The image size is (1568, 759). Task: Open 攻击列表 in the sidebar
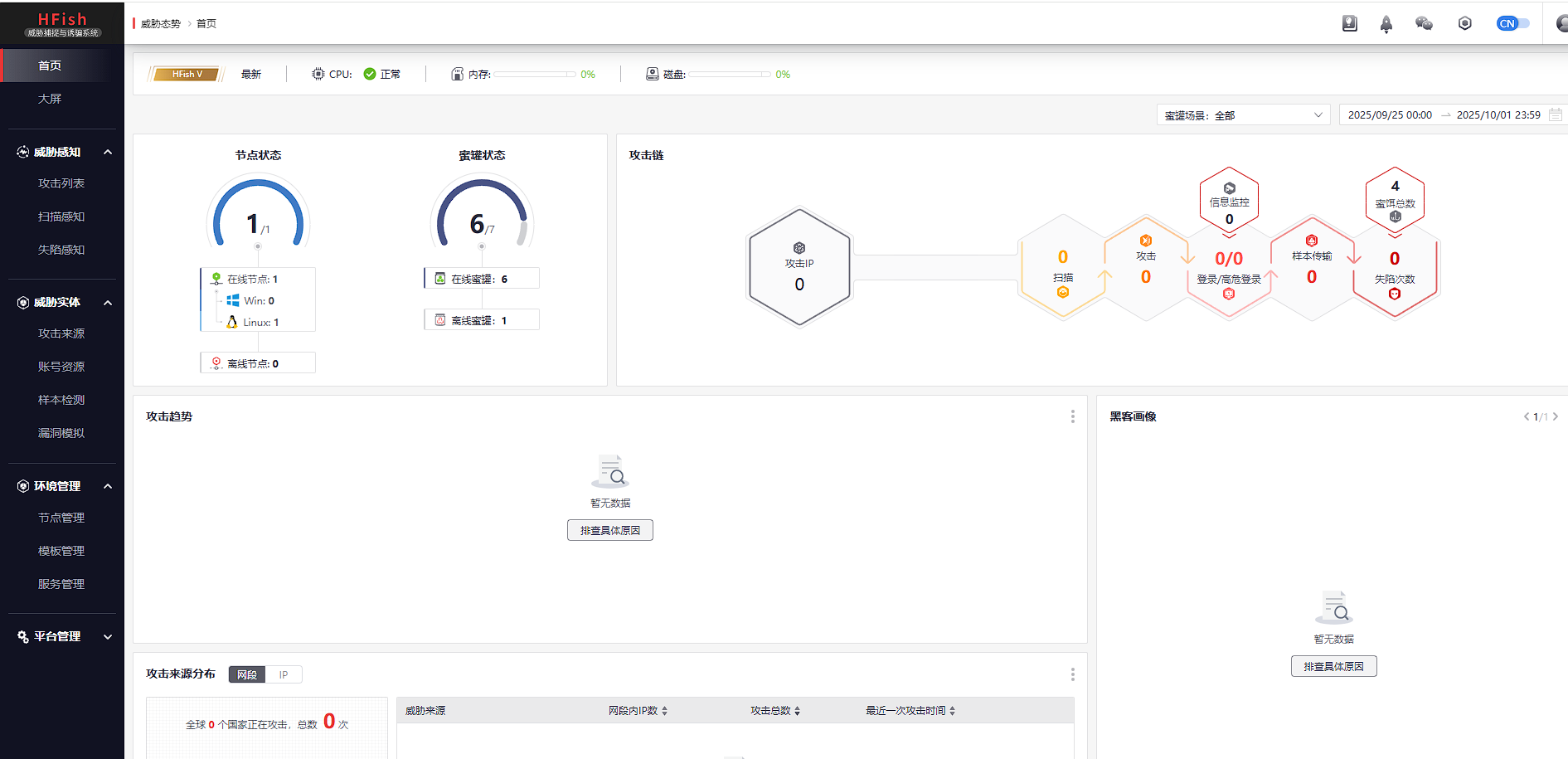click(61, 183)
